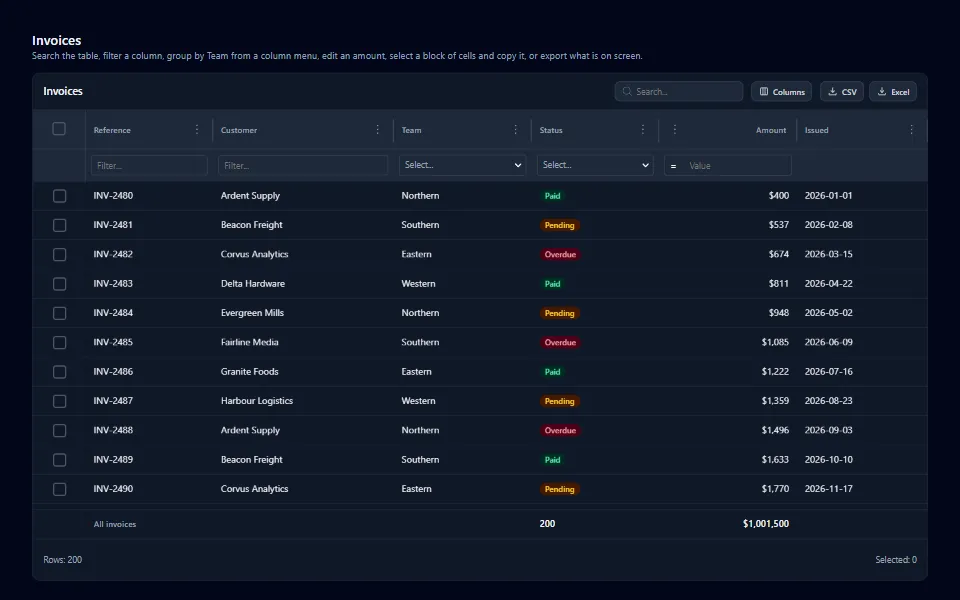Click the Selected: 0 status text

coord(896,560)
